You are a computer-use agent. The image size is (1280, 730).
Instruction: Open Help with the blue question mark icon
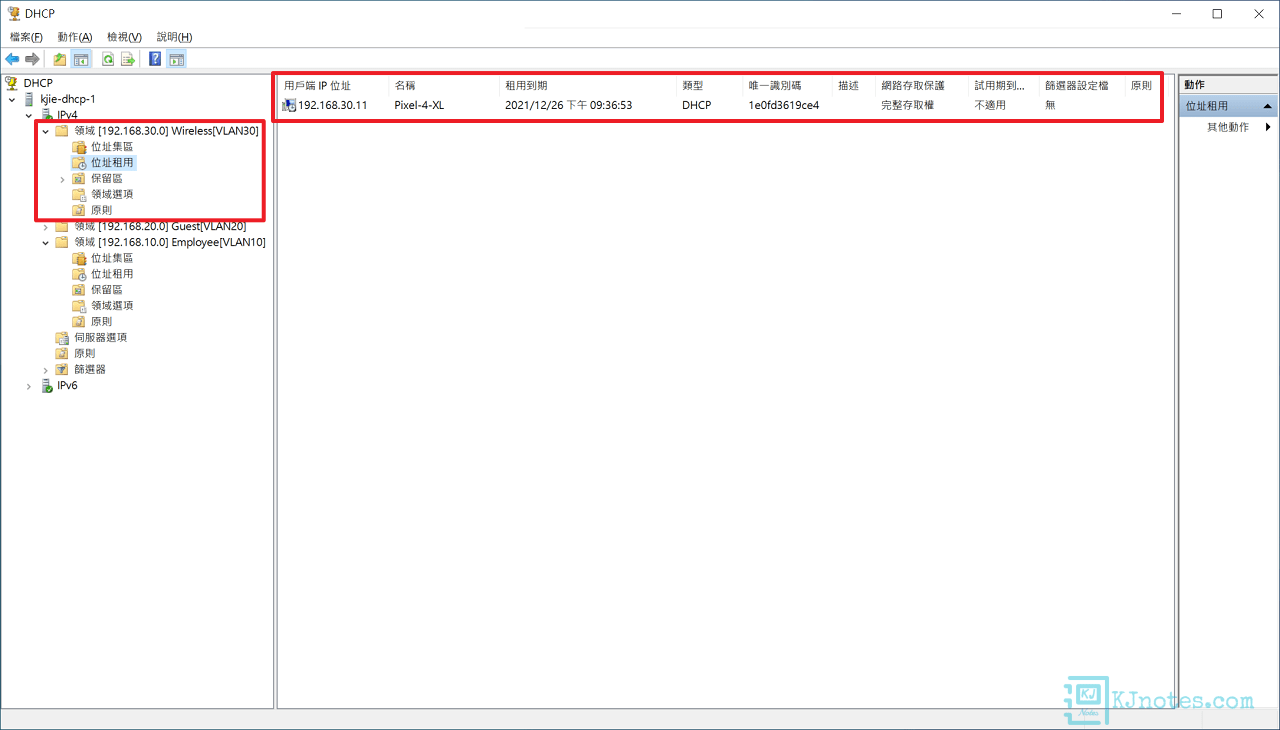tap(155, 59)
